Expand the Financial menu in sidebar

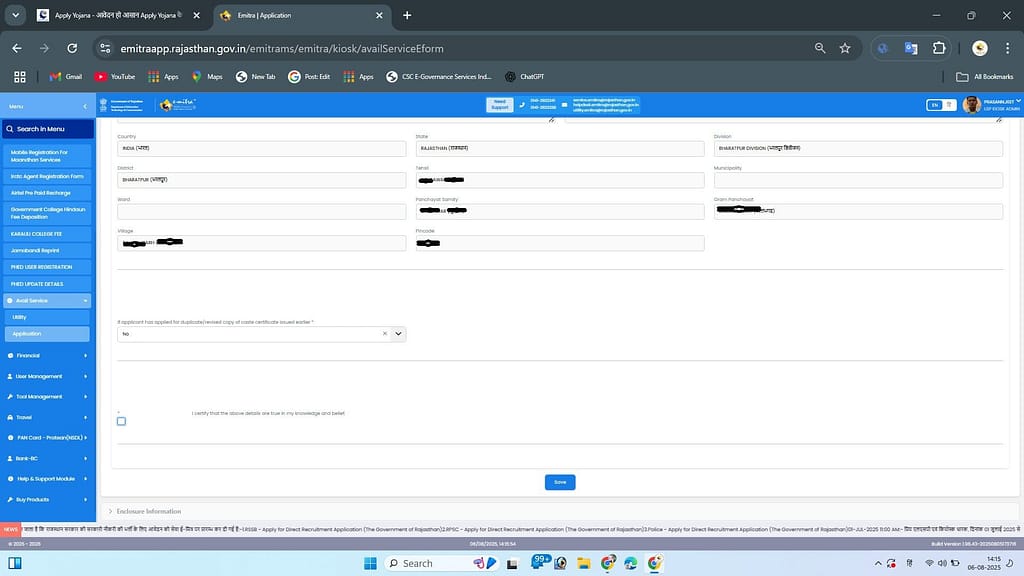pyautogui.click(x=48, y=355)
